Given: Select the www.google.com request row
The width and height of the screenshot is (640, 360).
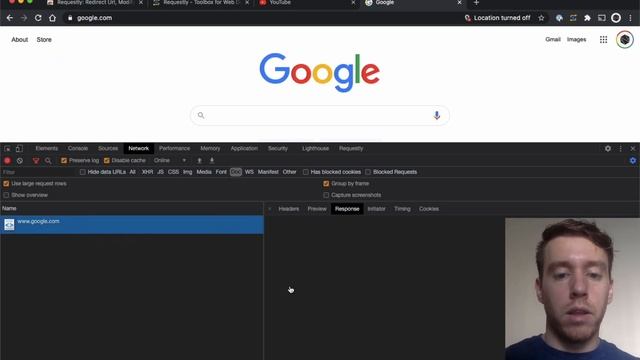Looking at the screenshot, I should click(x=132, y=225).
